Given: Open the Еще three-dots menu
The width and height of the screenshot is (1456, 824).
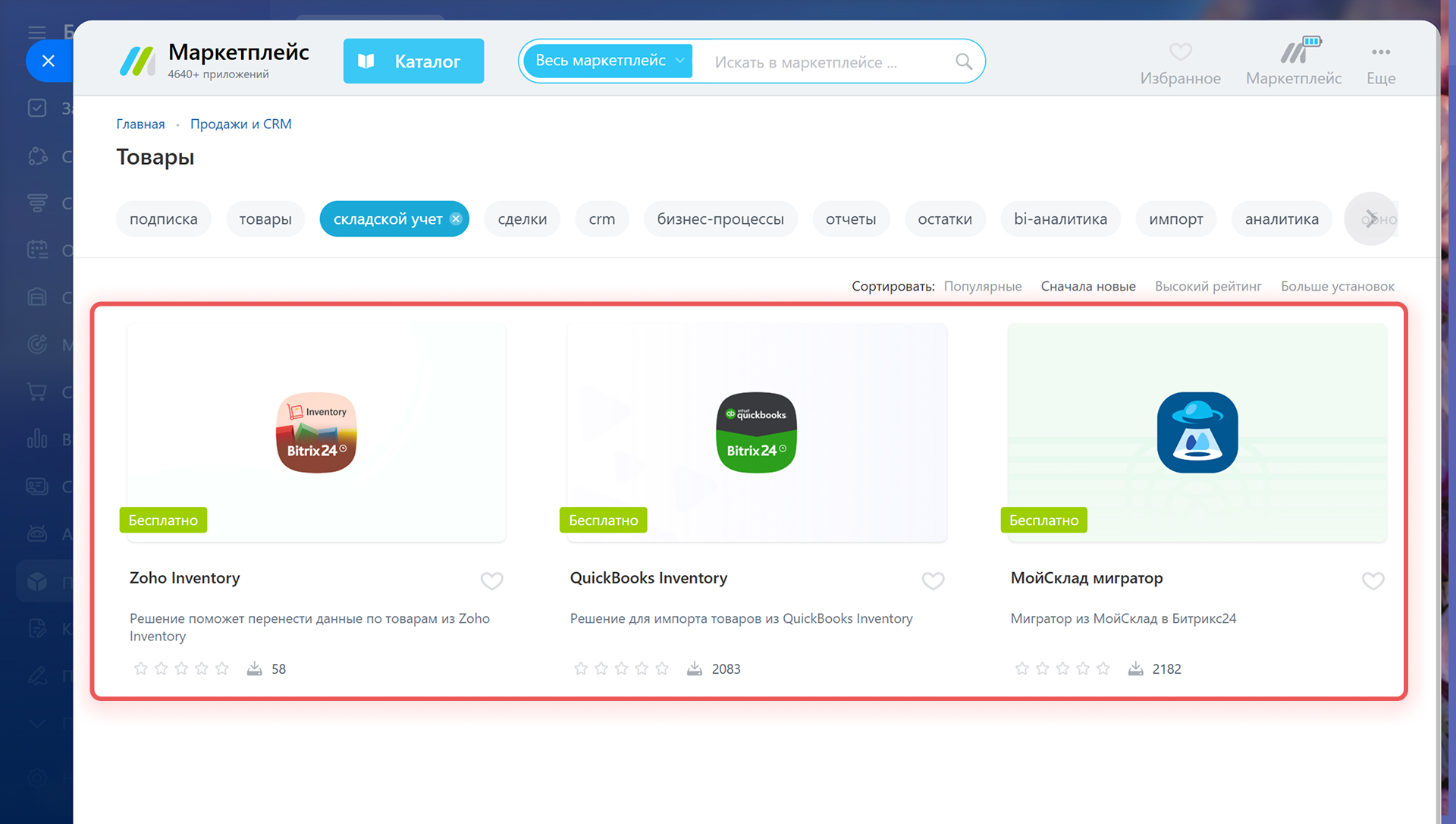Looking at the screenshot, I should coord(1380,52).
